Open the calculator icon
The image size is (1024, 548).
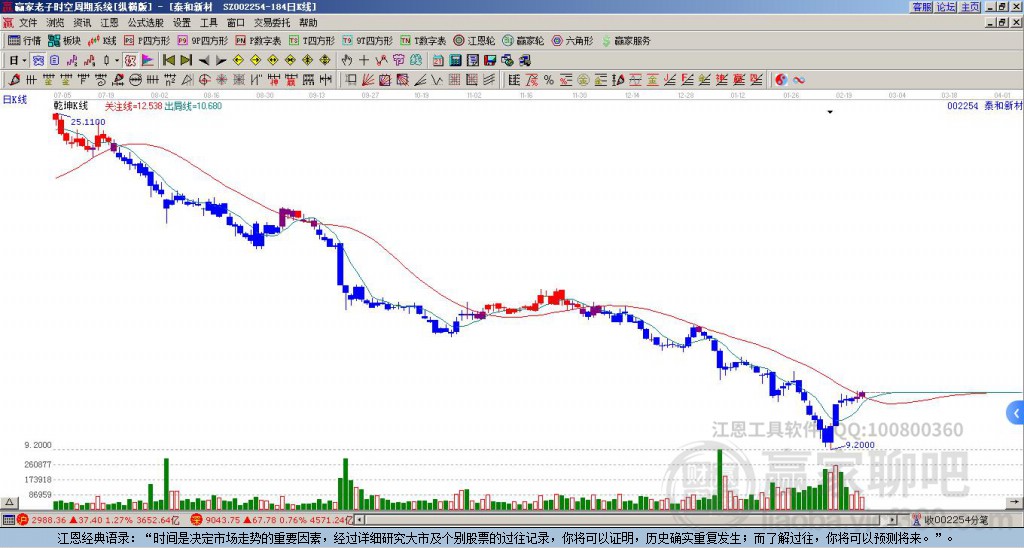click(x=456, y=61)
